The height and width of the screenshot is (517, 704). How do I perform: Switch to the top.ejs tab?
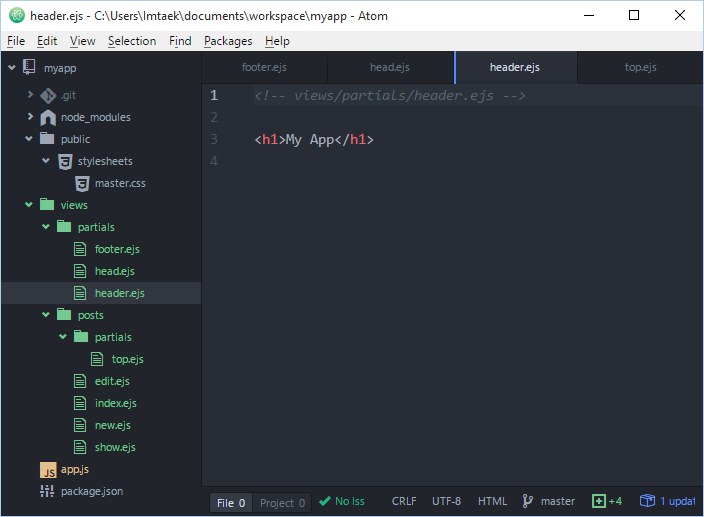640,67
